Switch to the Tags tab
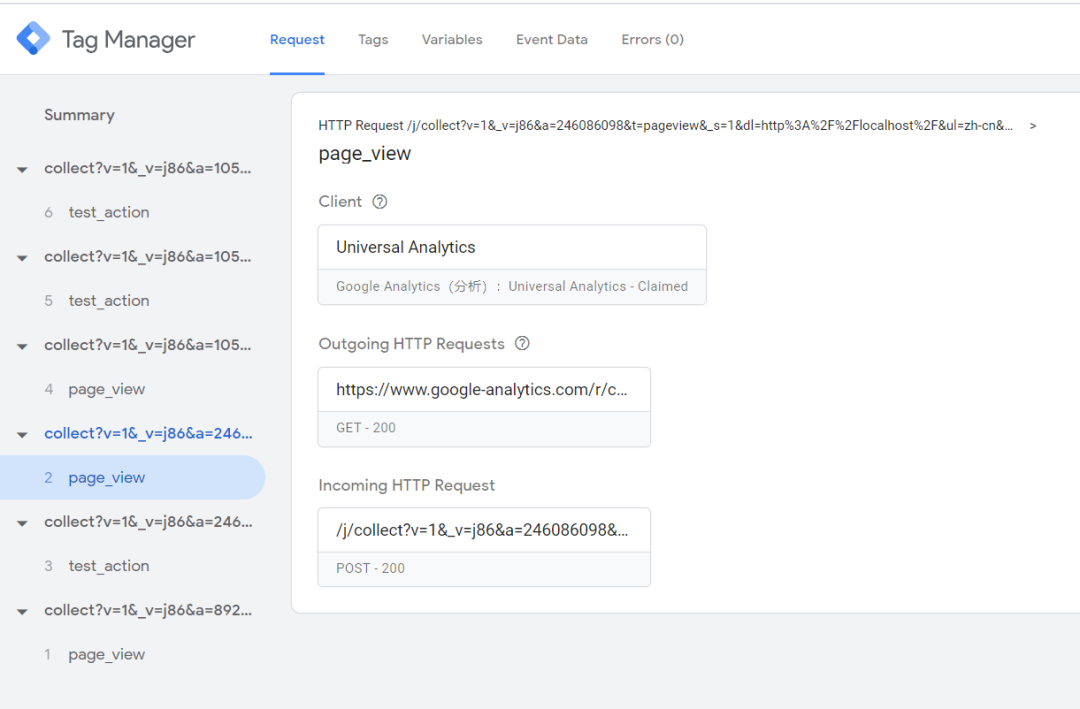The width and height of the screenshot is (1080, 709). click(x=373, y=39)
